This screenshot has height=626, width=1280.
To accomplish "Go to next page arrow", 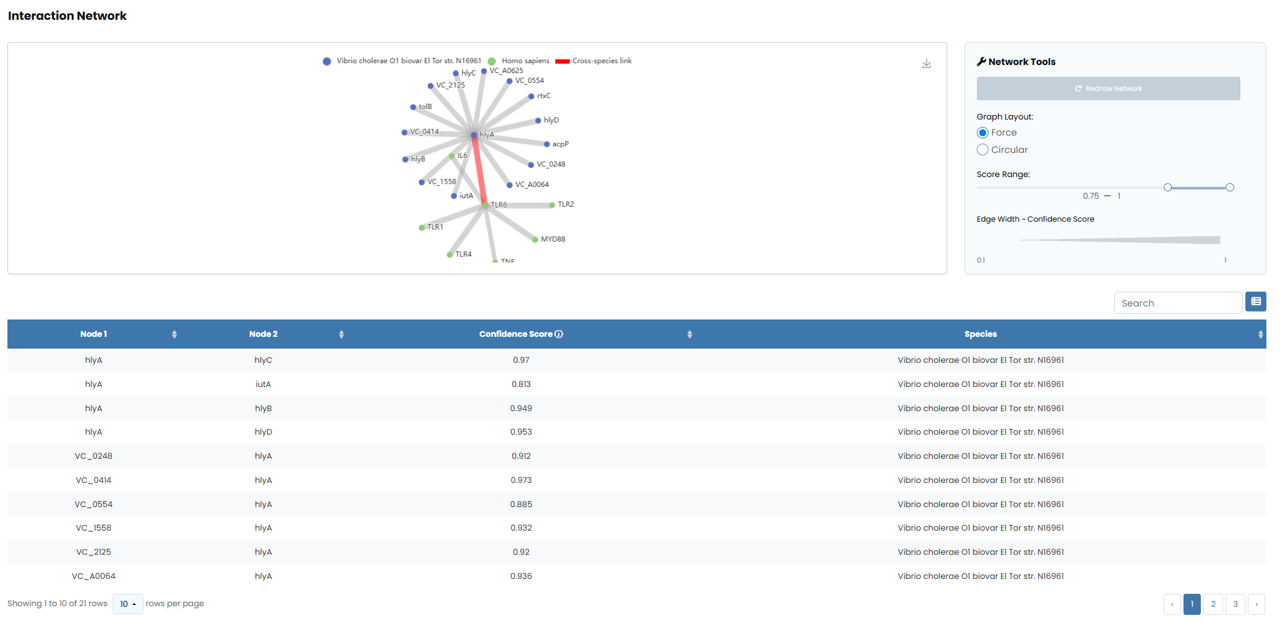I will tap(1256, 604).
